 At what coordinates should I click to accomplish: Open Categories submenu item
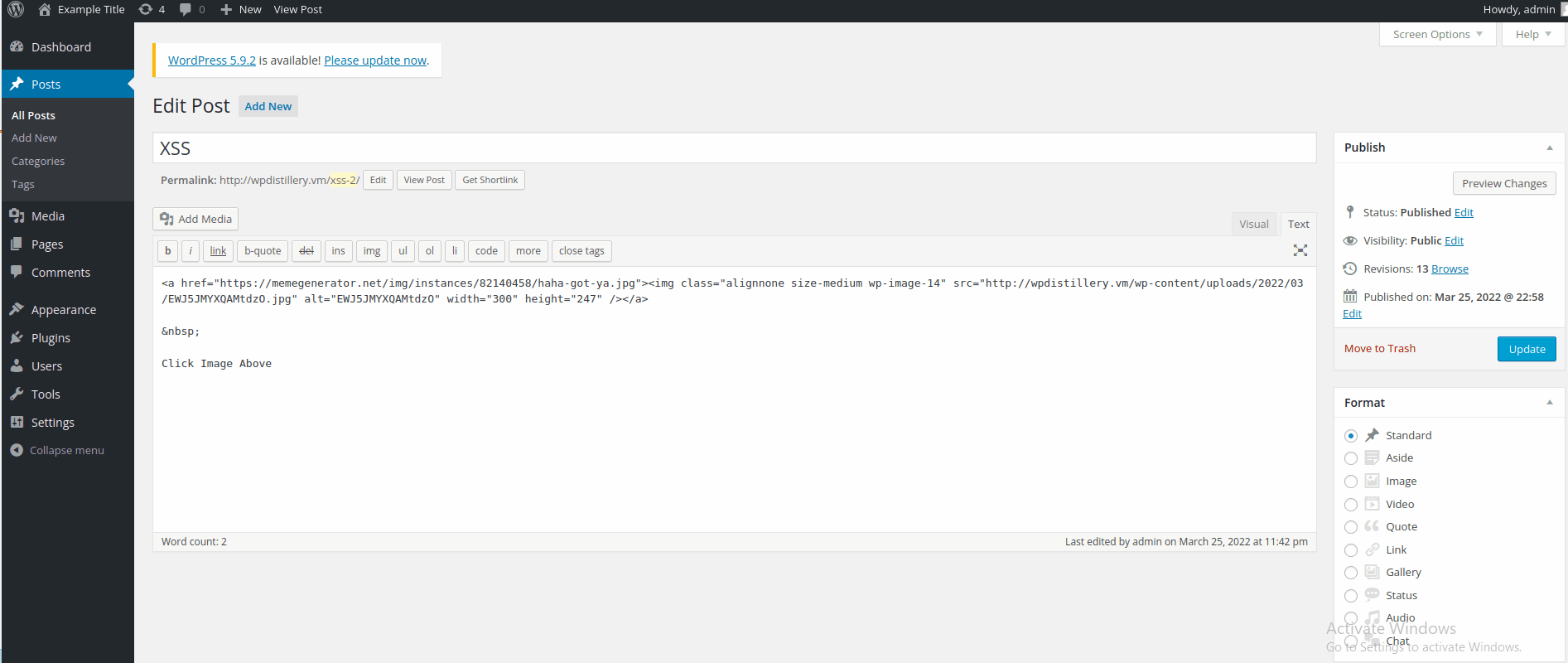[38, 162]
